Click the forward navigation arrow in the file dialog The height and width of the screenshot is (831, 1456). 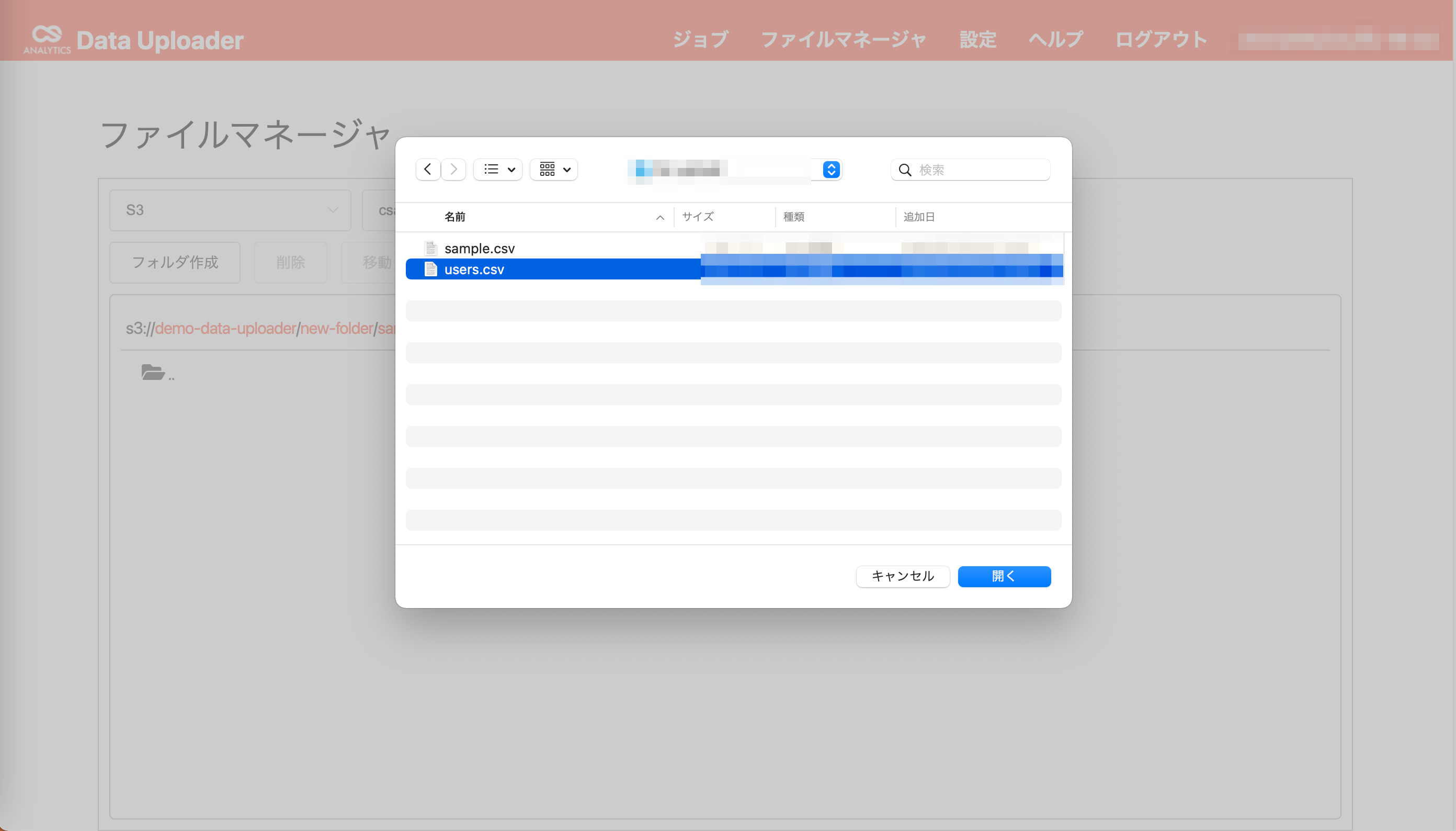click(453, 169)
